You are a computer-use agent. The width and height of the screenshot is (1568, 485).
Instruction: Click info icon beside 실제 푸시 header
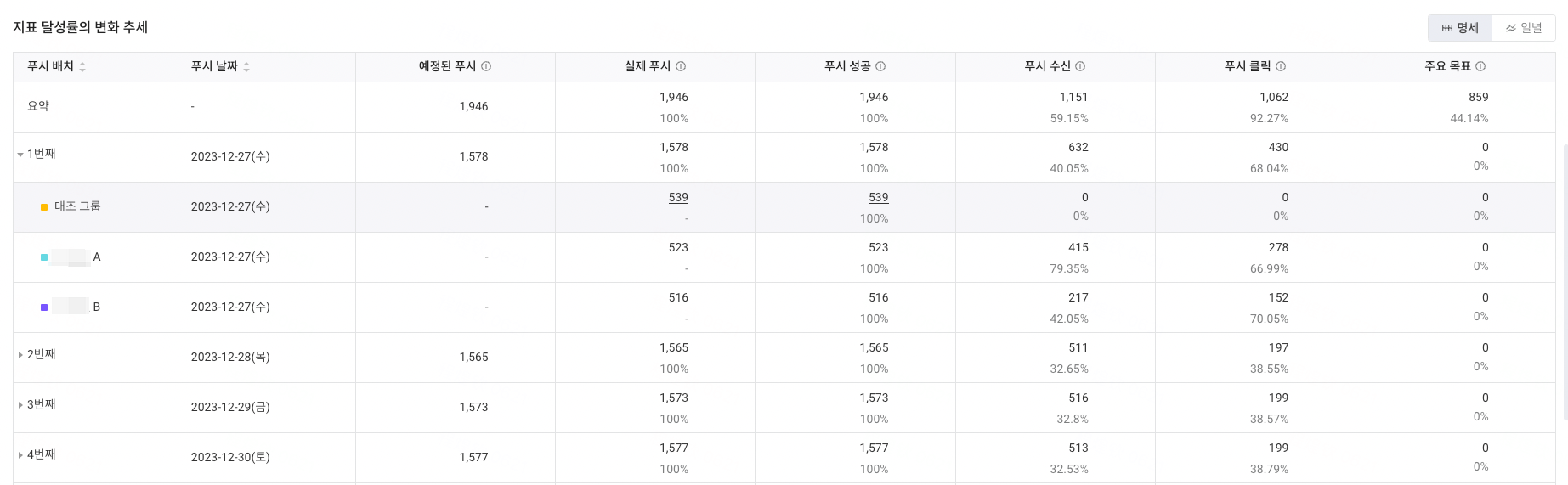(681, 66)
